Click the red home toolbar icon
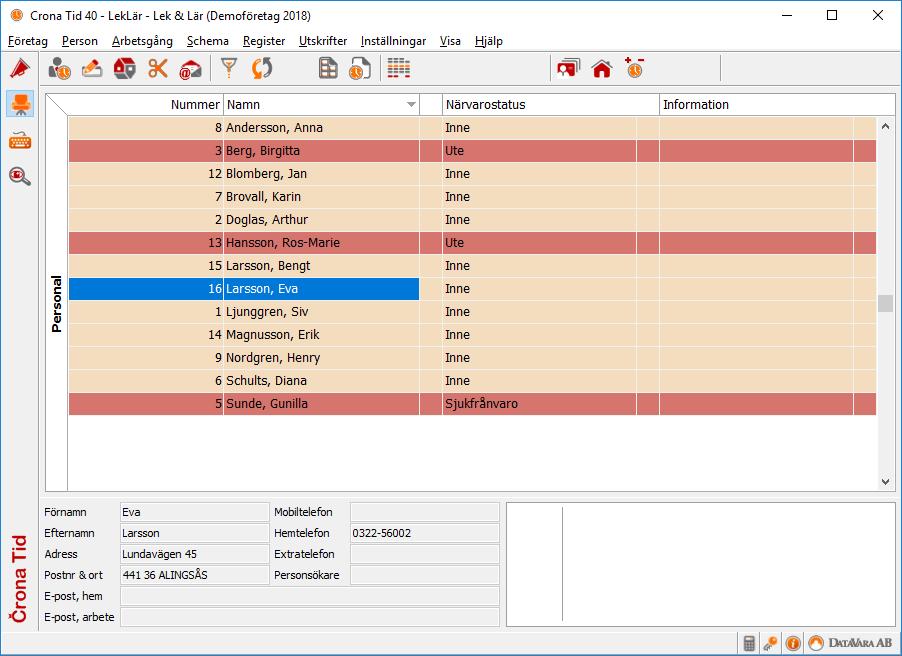Screen dimensions: 902x656 click(x=602, y=68)
